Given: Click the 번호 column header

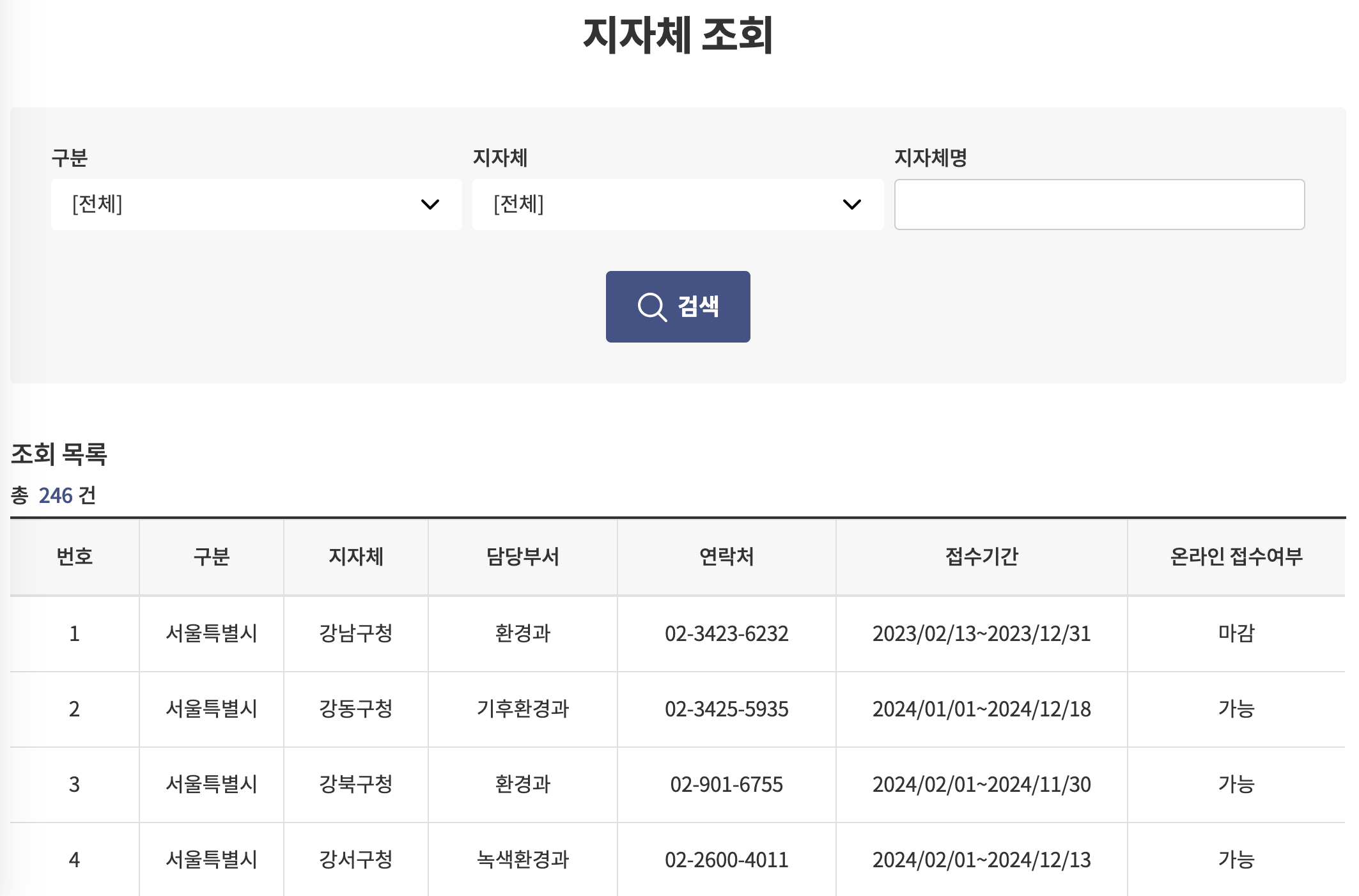Looking at the screenshot, I should pyautogui.click(x=74, y=557).
